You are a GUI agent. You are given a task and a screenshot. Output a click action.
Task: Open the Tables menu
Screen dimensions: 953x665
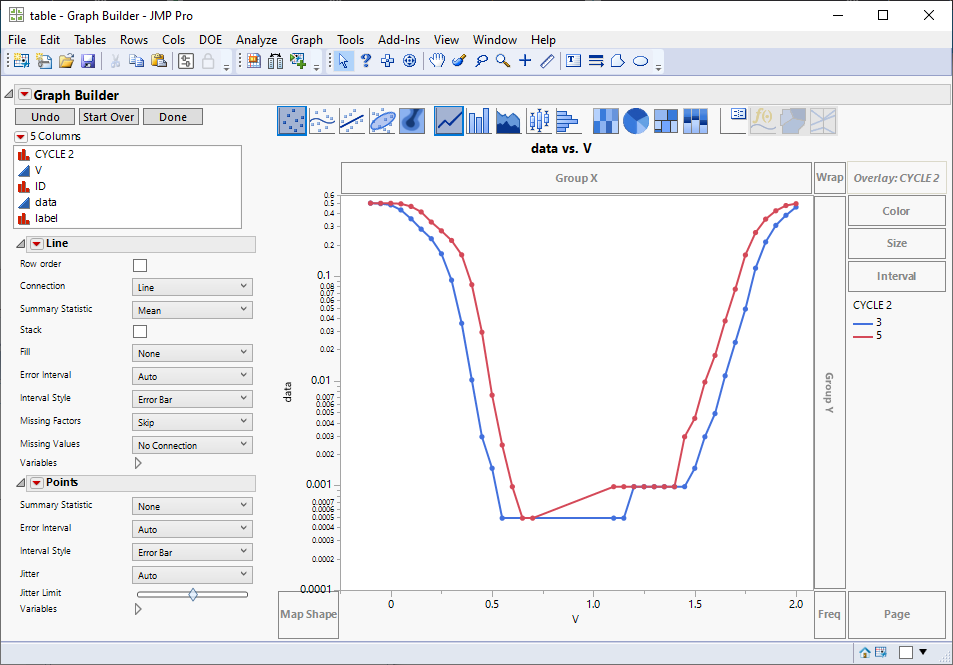[x=90, y=40]
